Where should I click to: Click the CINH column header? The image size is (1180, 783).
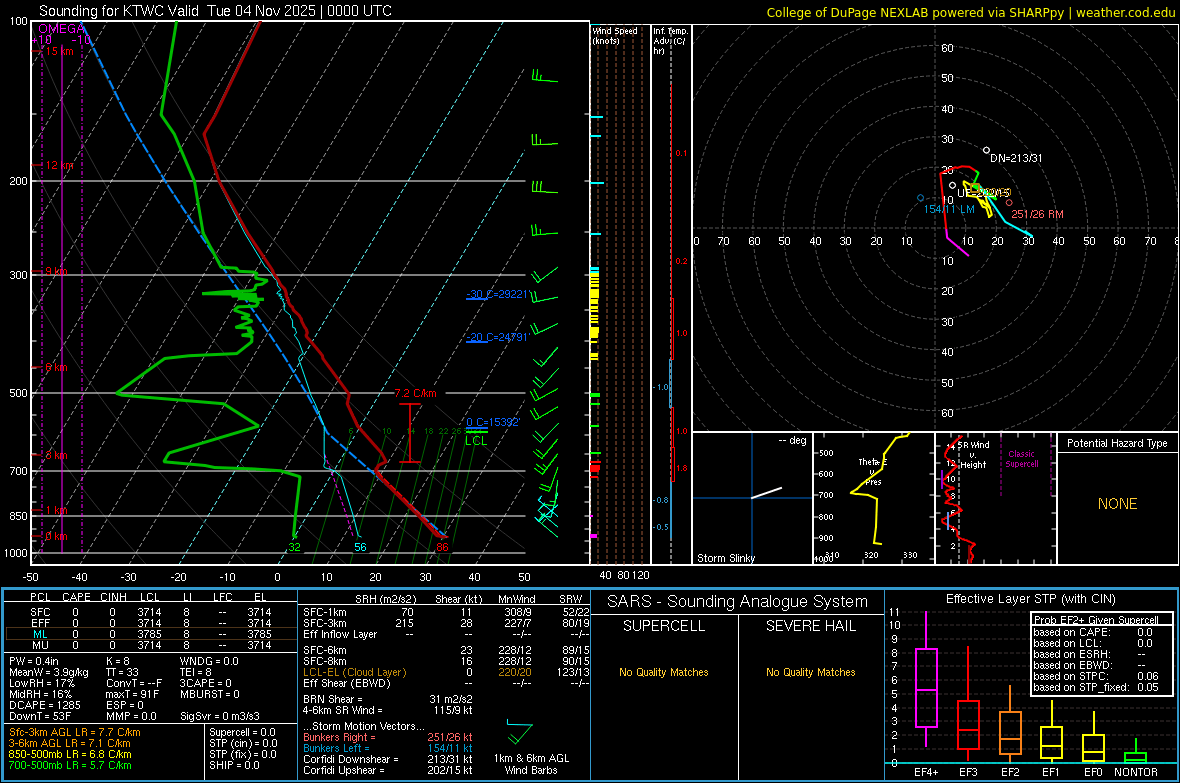click(114, 597)
